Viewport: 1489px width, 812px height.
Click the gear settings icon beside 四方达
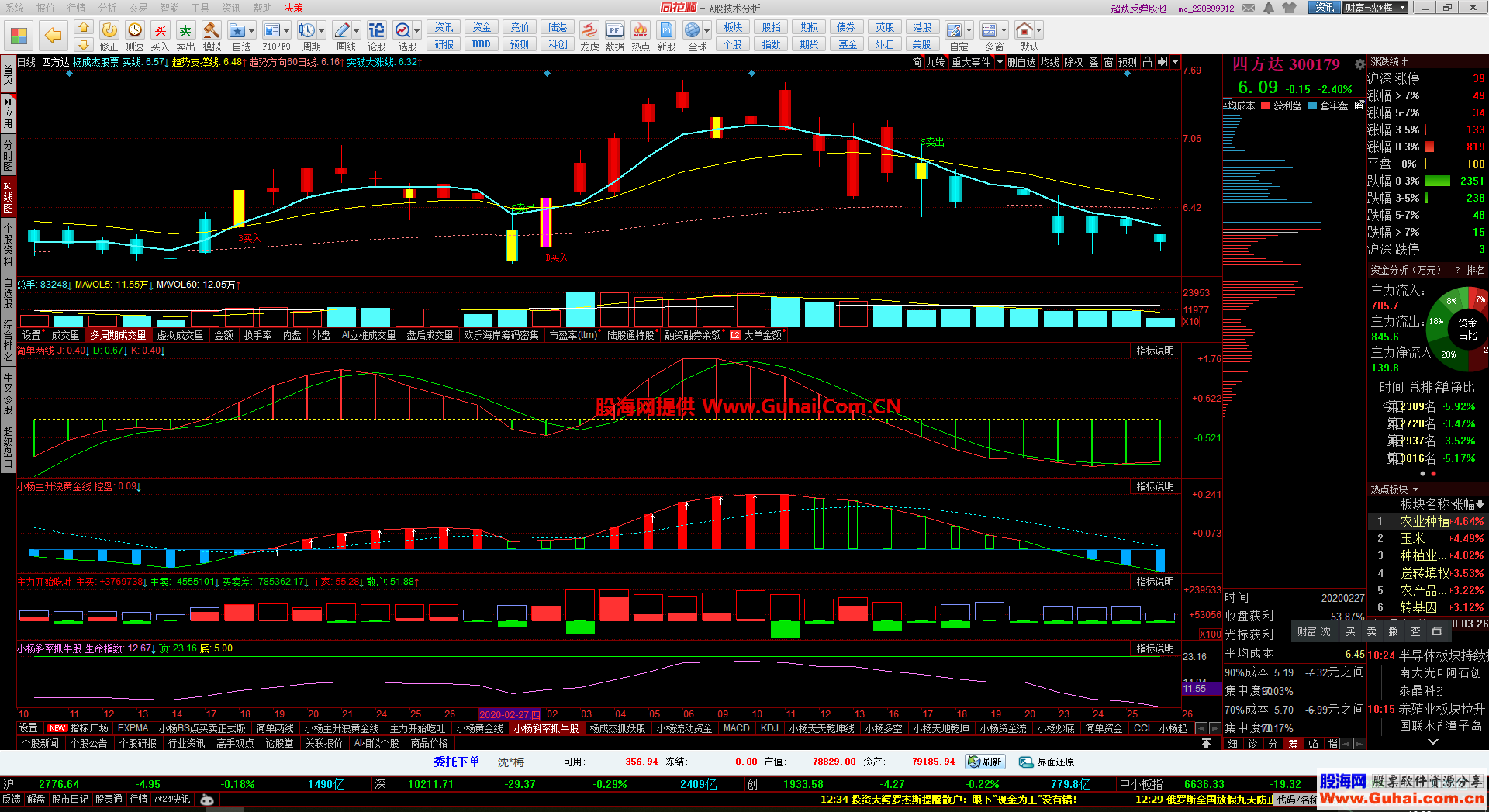(1359, 64)
